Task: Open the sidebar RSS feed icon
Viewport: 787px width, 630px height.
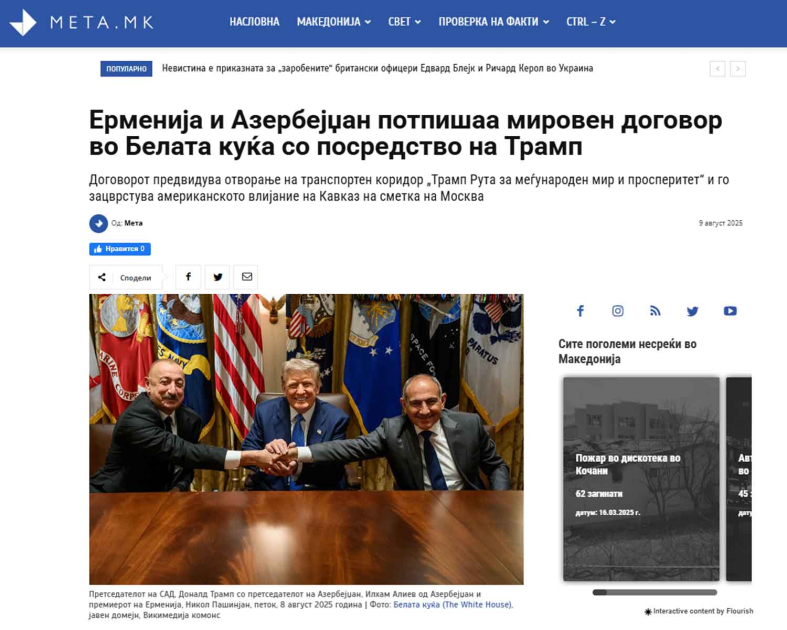Action: (655, 311)
